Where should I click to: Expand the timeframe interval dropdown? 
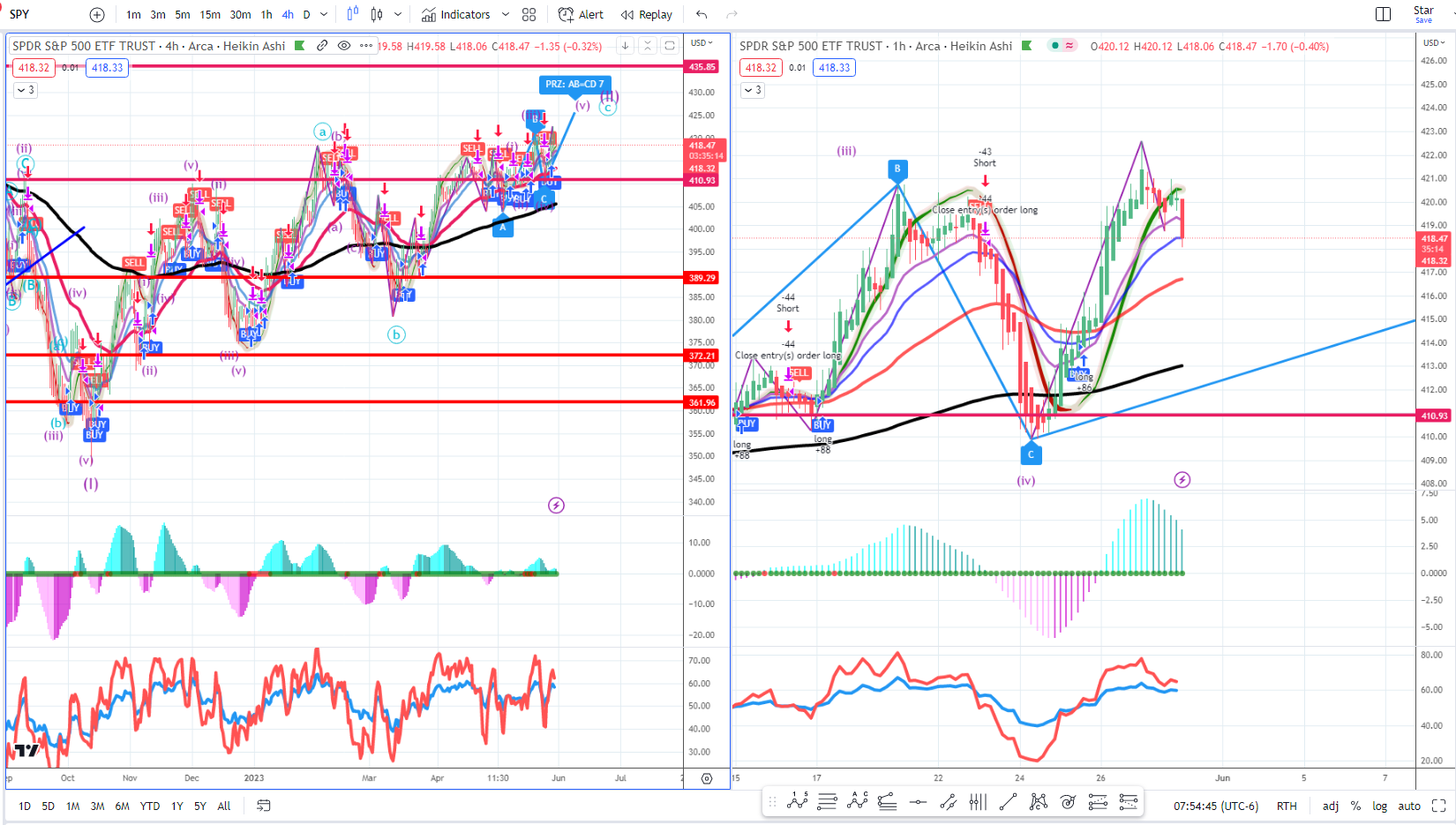click(x=324, y=15)
